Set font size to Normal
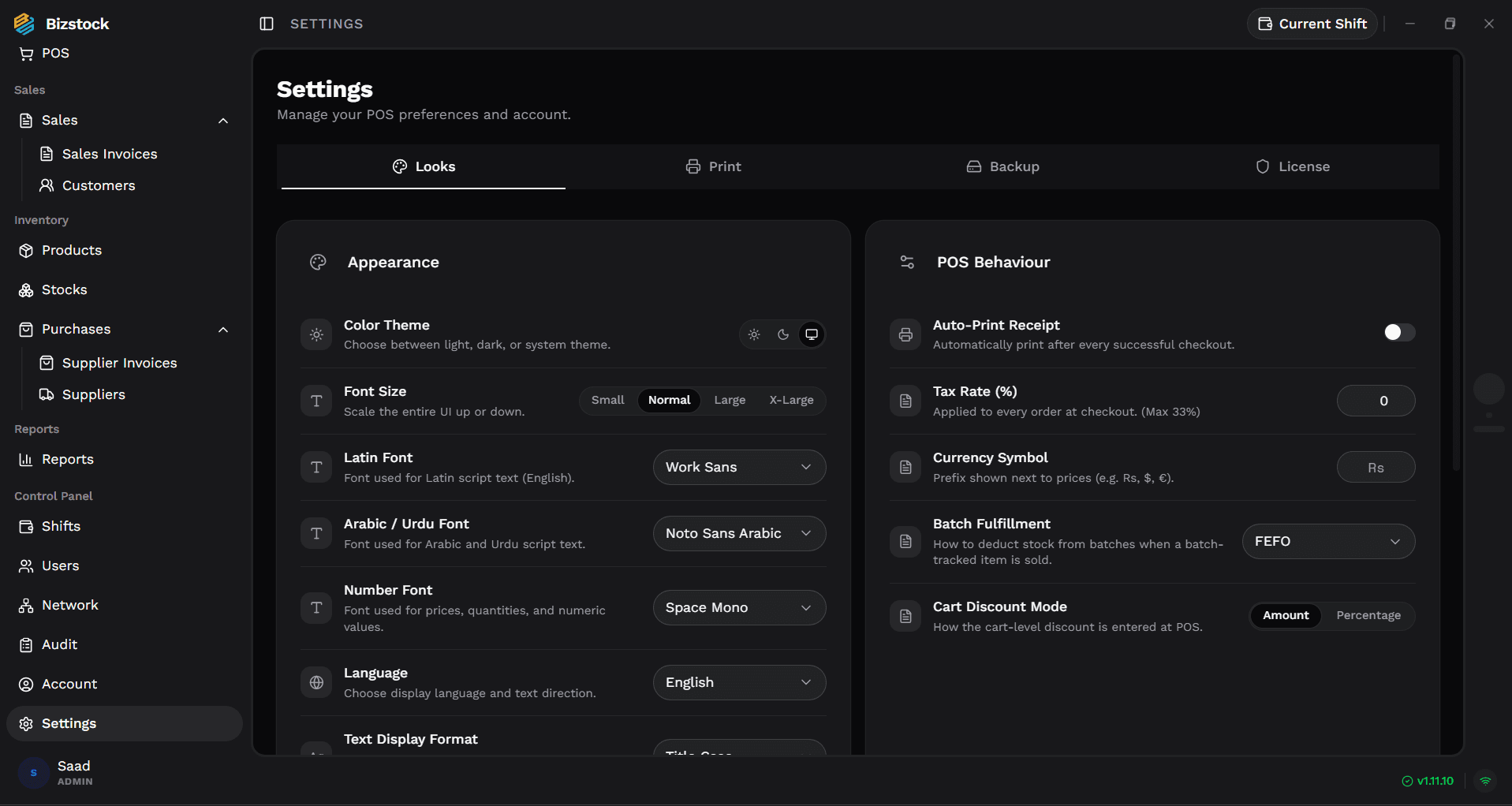Image resolution: width=1512 pixels, height=806 pixels. point(669,400)
